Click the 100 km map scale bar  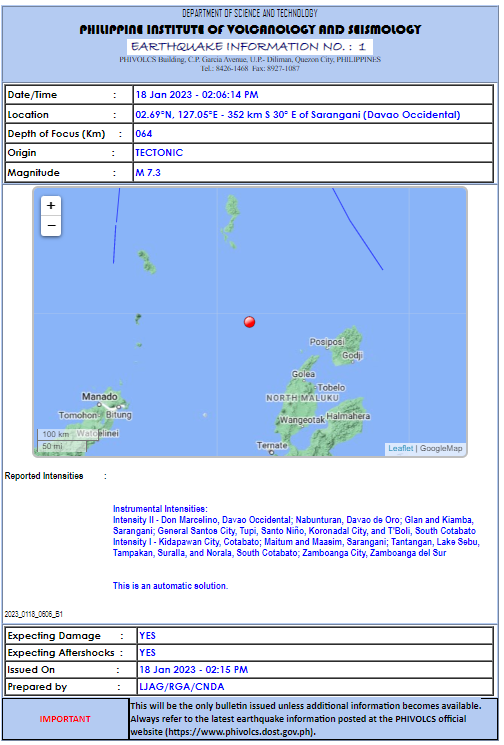coord(68,434)
